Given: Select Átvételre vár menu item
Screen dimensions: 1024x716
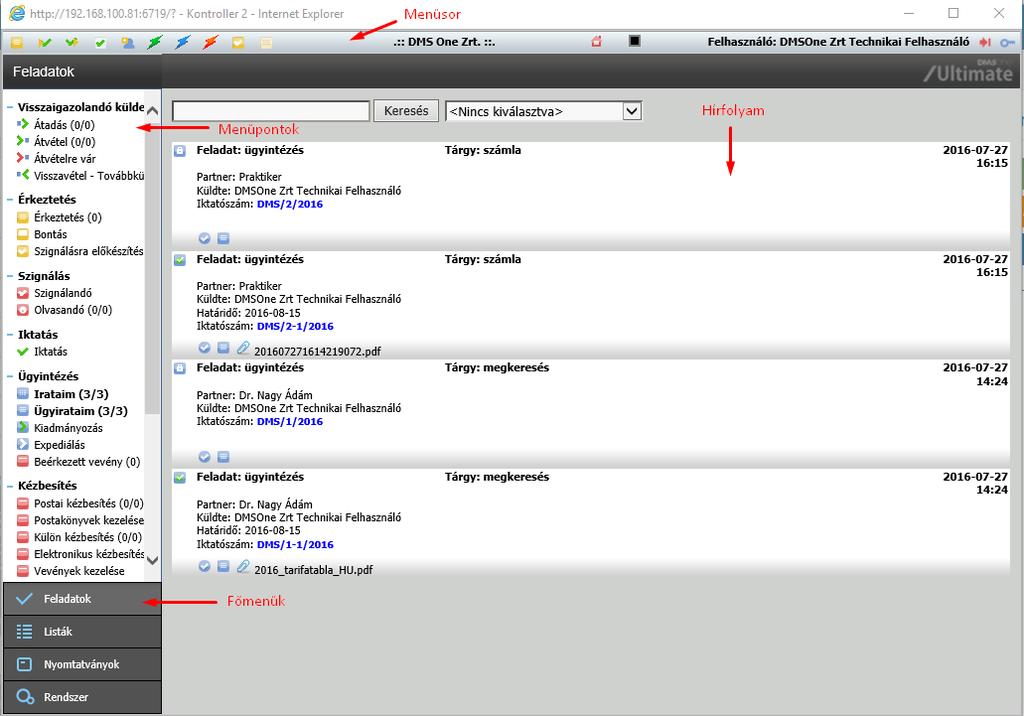Looking at the screenshot, I should (64, 159).
